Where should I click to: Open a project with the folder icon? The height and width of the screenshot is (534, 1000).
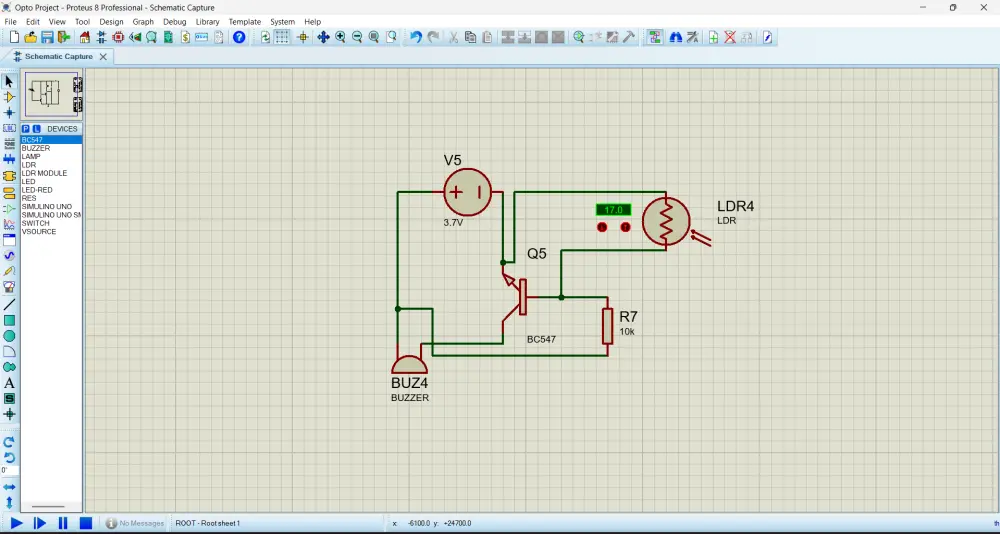(31, 37)
